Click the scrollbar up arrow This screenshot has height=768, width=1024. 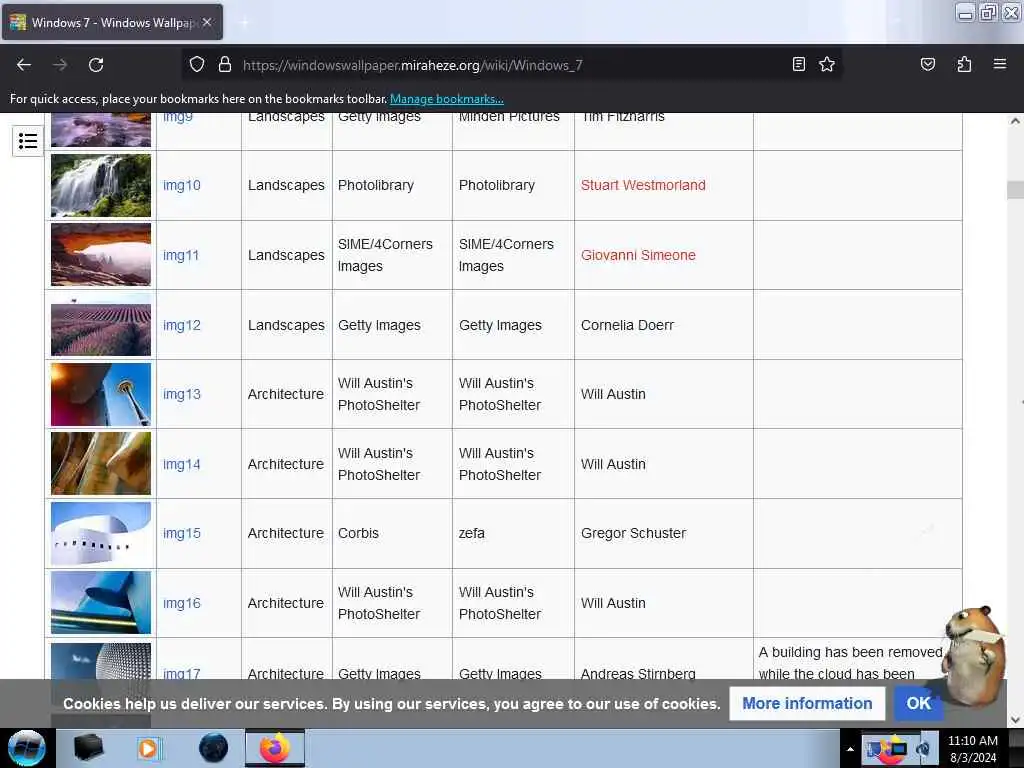click(x=1015, y=121)
